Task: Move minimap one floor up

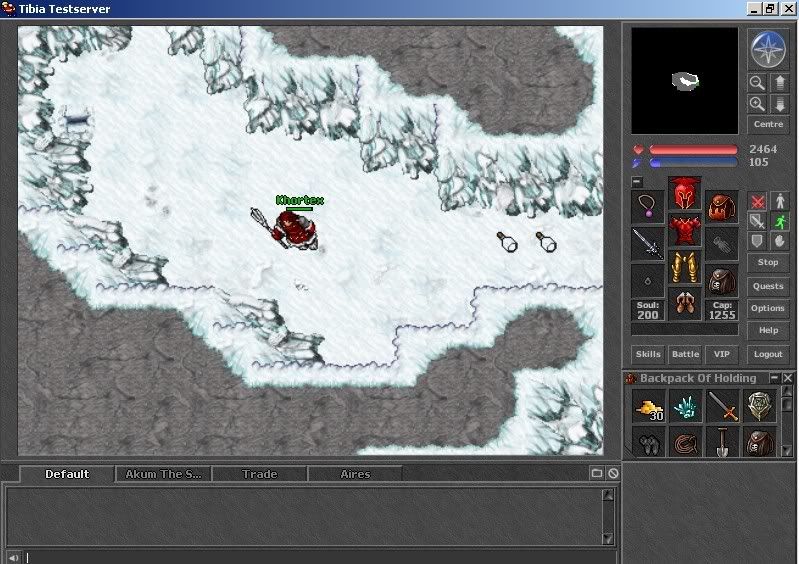Action: [779, 83]
